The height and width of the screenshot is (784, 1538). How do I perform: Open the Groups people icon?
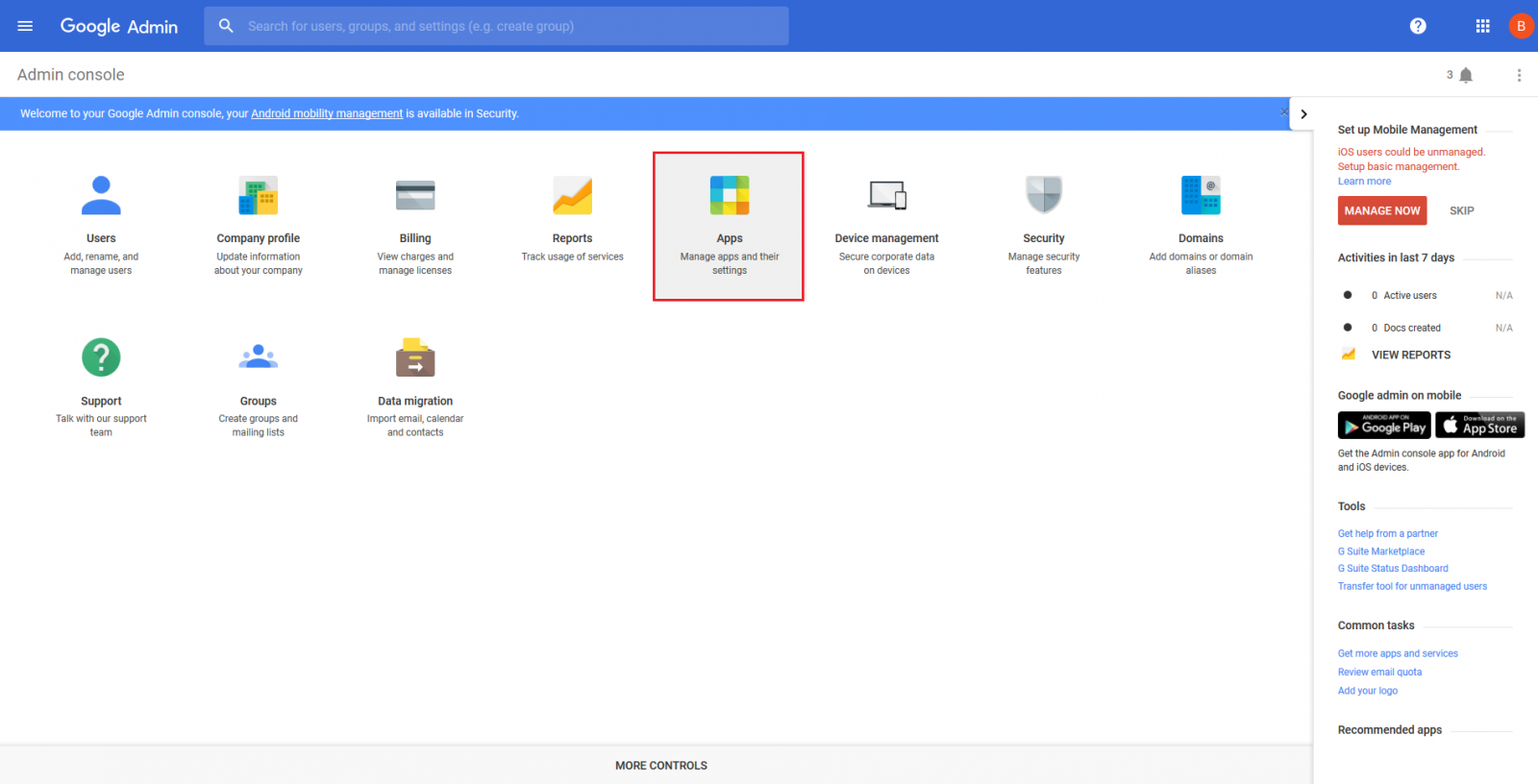(258, 357)
